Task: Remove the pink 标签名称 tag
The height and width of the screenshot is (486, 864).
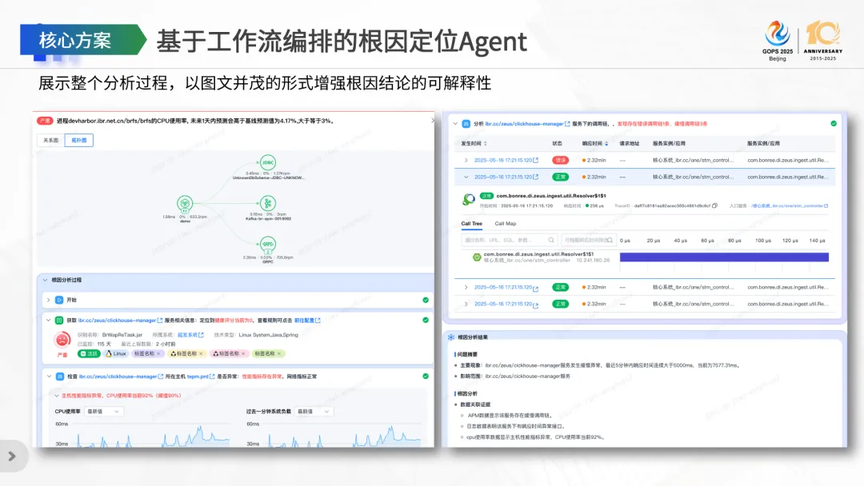Action: (243, 354)
